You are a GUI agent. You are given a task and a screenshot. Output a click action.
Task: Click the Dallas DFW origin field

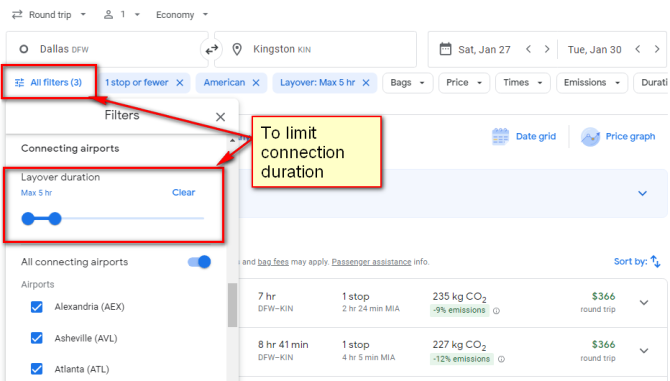pyautogui.click(x=107, y=50)
